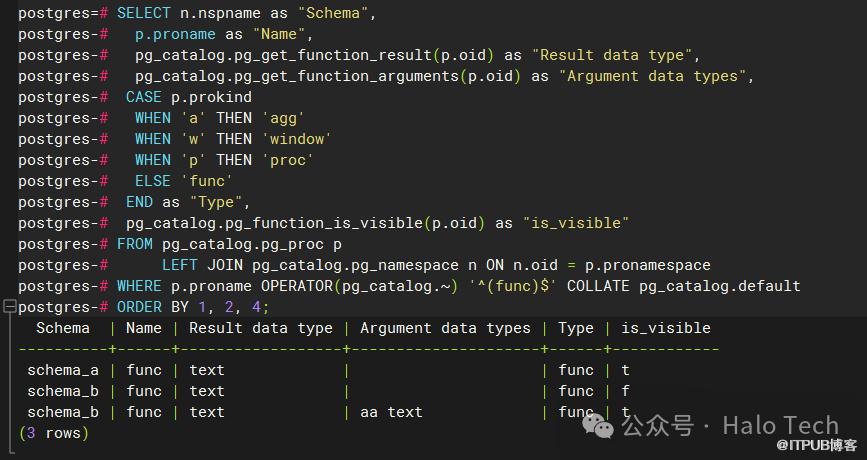Click the 'aa text' argument cell
The height and width of the screenshot is (460, 867).
click(391, 412)
